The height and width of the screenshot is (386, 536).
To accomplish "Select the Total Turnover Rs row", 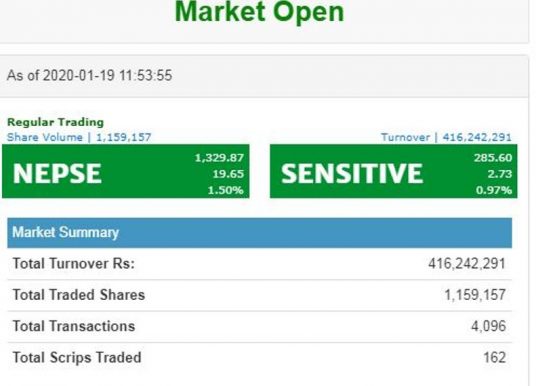I will tap(259, 264).
